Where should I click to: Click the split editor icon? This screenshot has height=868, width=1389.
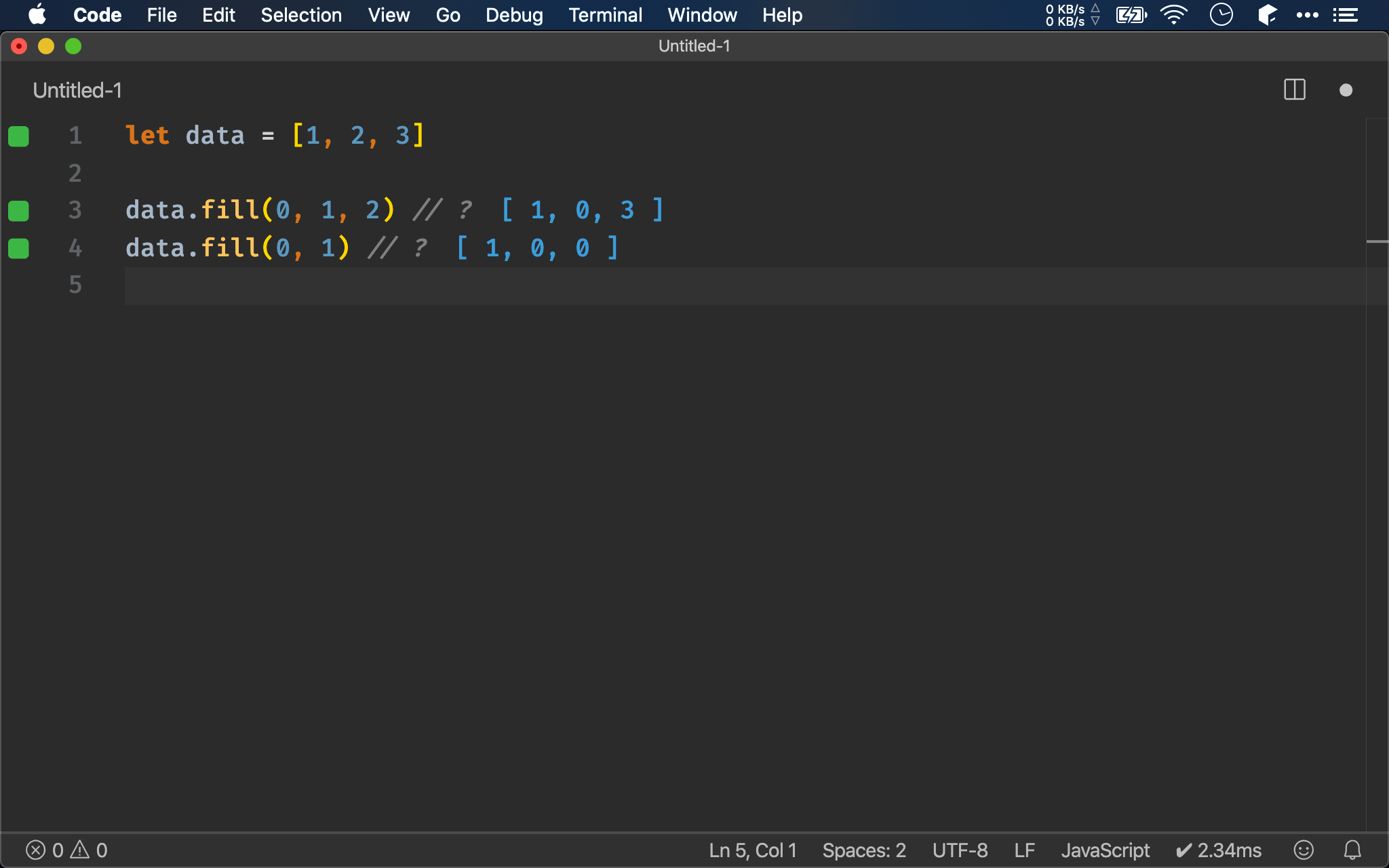point(1295,91)
